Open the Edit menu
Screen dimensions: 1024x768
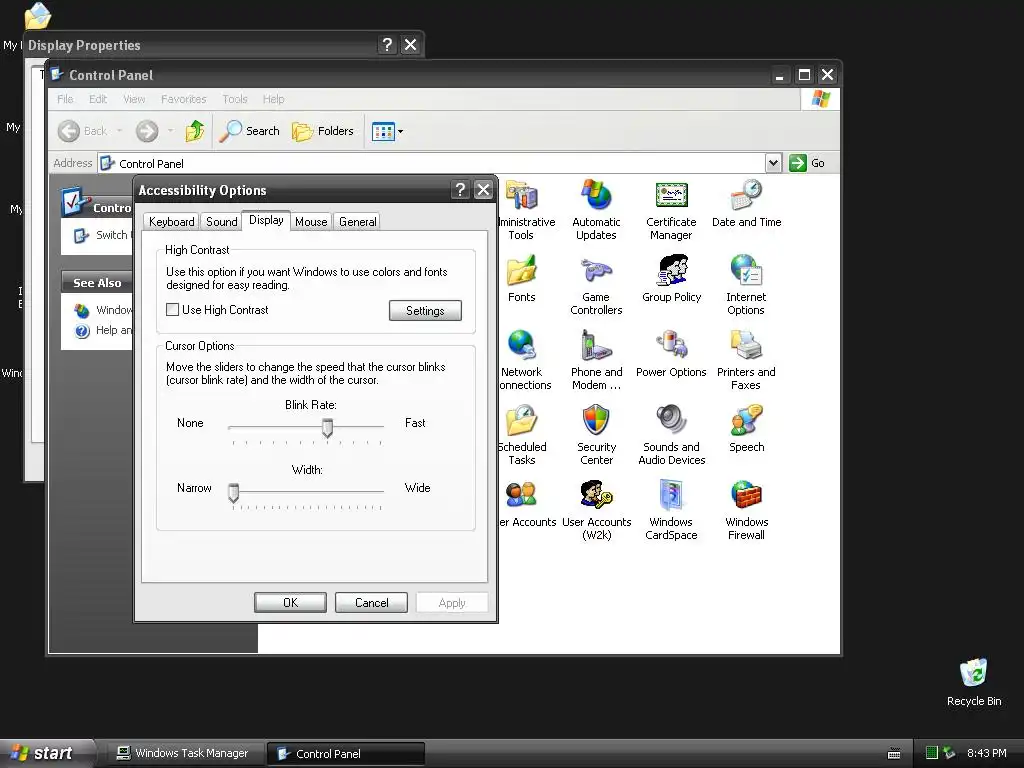[x=98, y=99]
